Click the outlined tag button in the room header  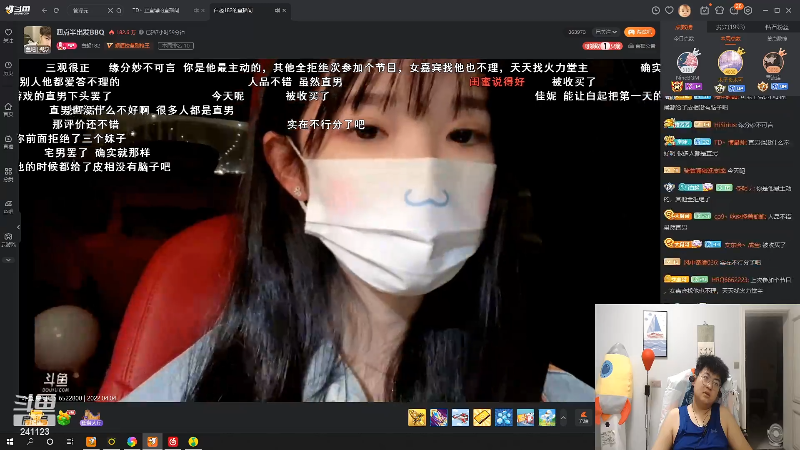coord(176,46)
